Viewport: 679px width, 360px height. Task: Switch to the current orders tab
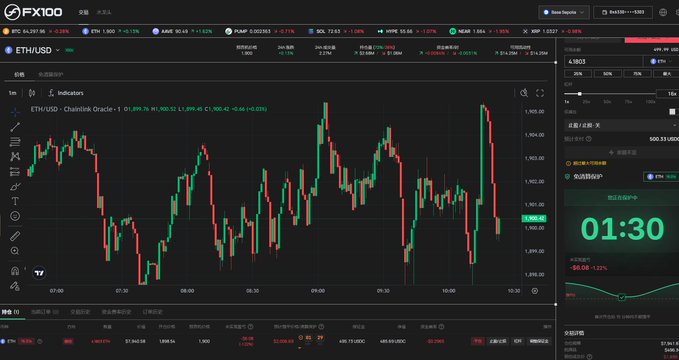pos(45,312)
